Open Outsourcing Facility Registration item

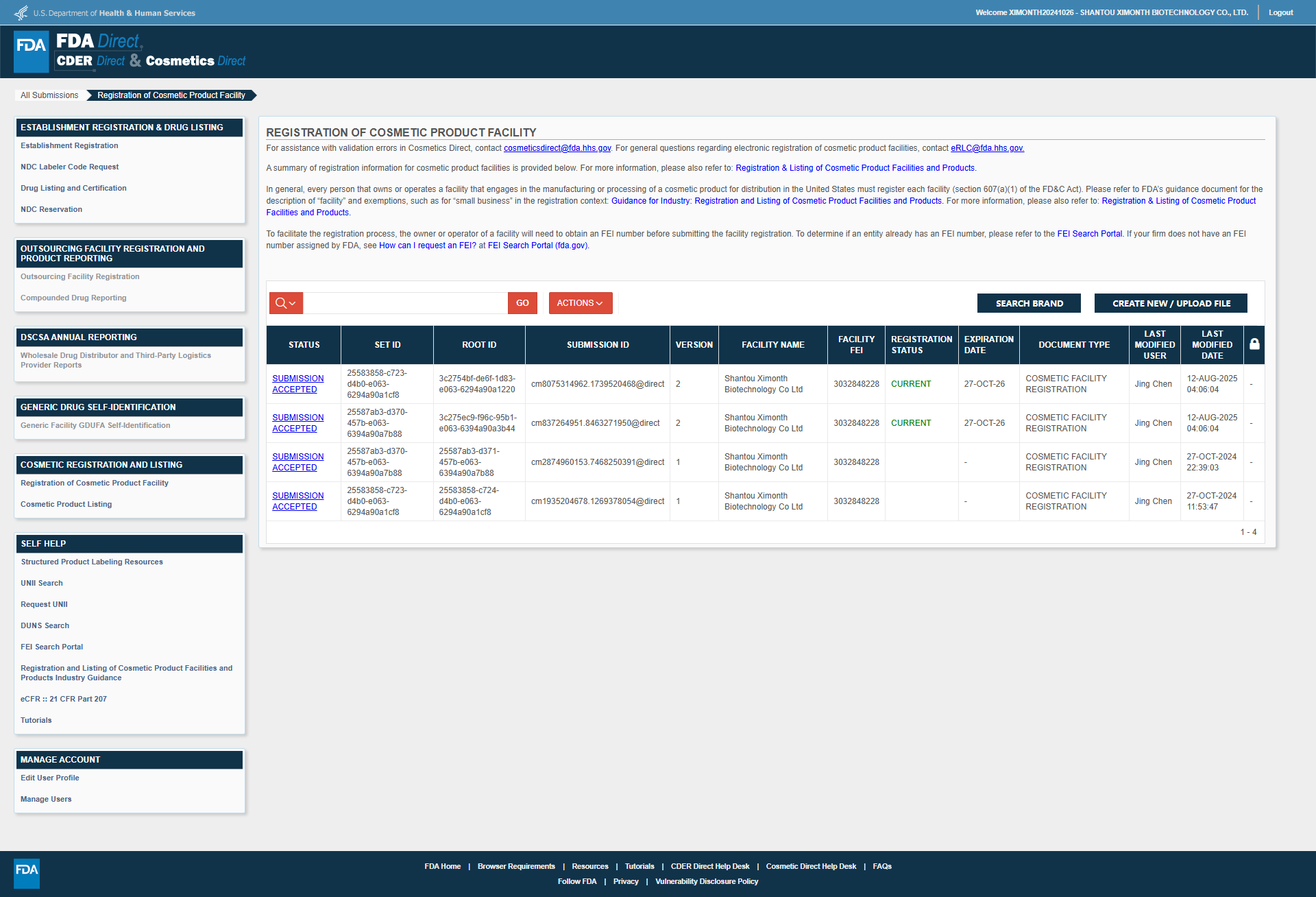[80, 276]
